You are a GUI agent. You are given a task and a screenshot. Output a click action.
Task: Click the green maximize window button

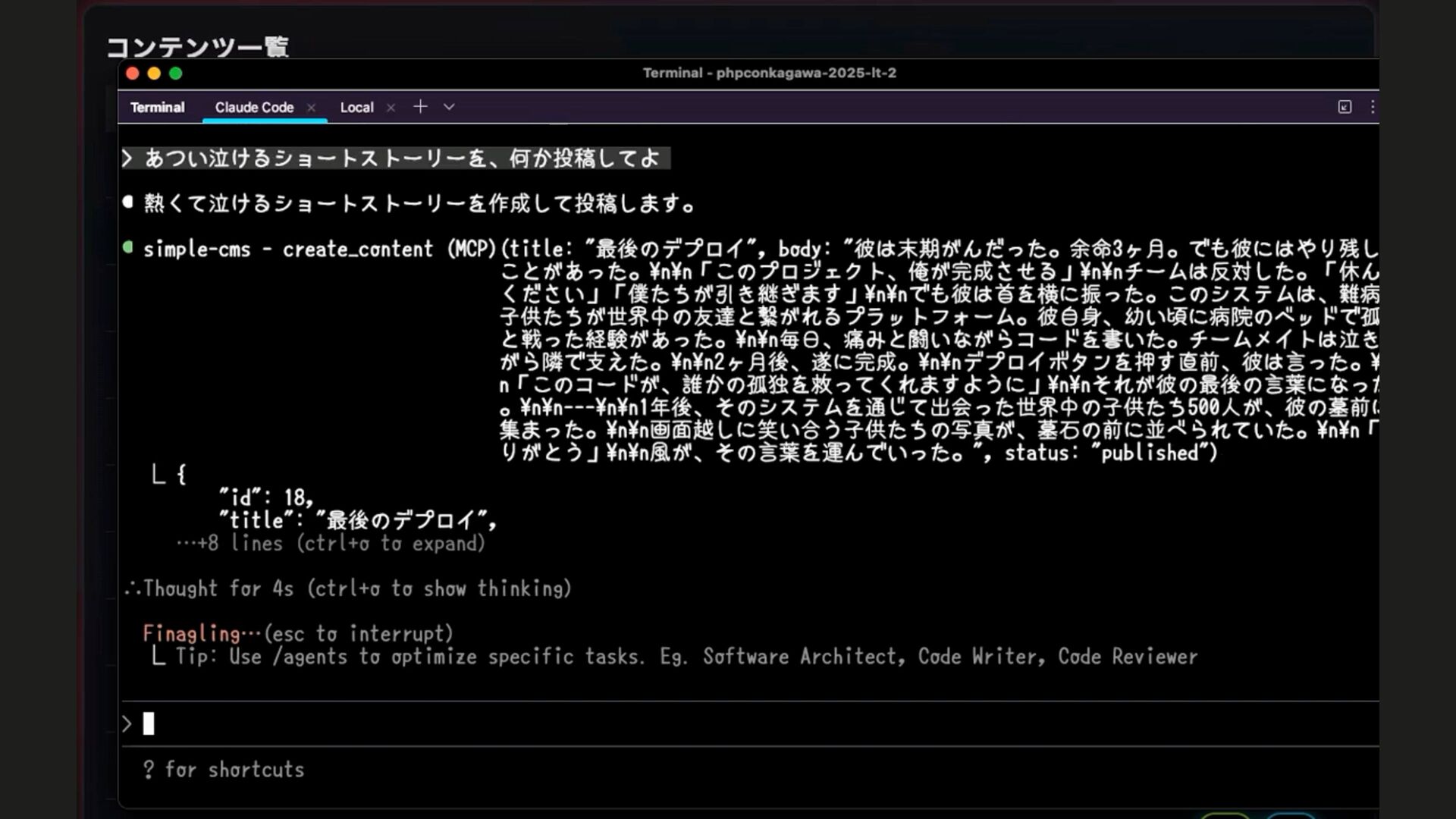click(176, 74)
